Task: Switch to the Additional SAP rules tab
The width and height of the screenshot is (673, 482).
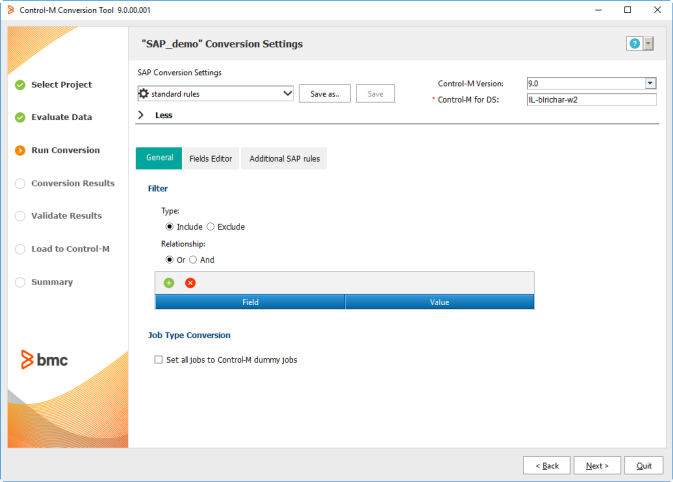Action: (284, 158)
